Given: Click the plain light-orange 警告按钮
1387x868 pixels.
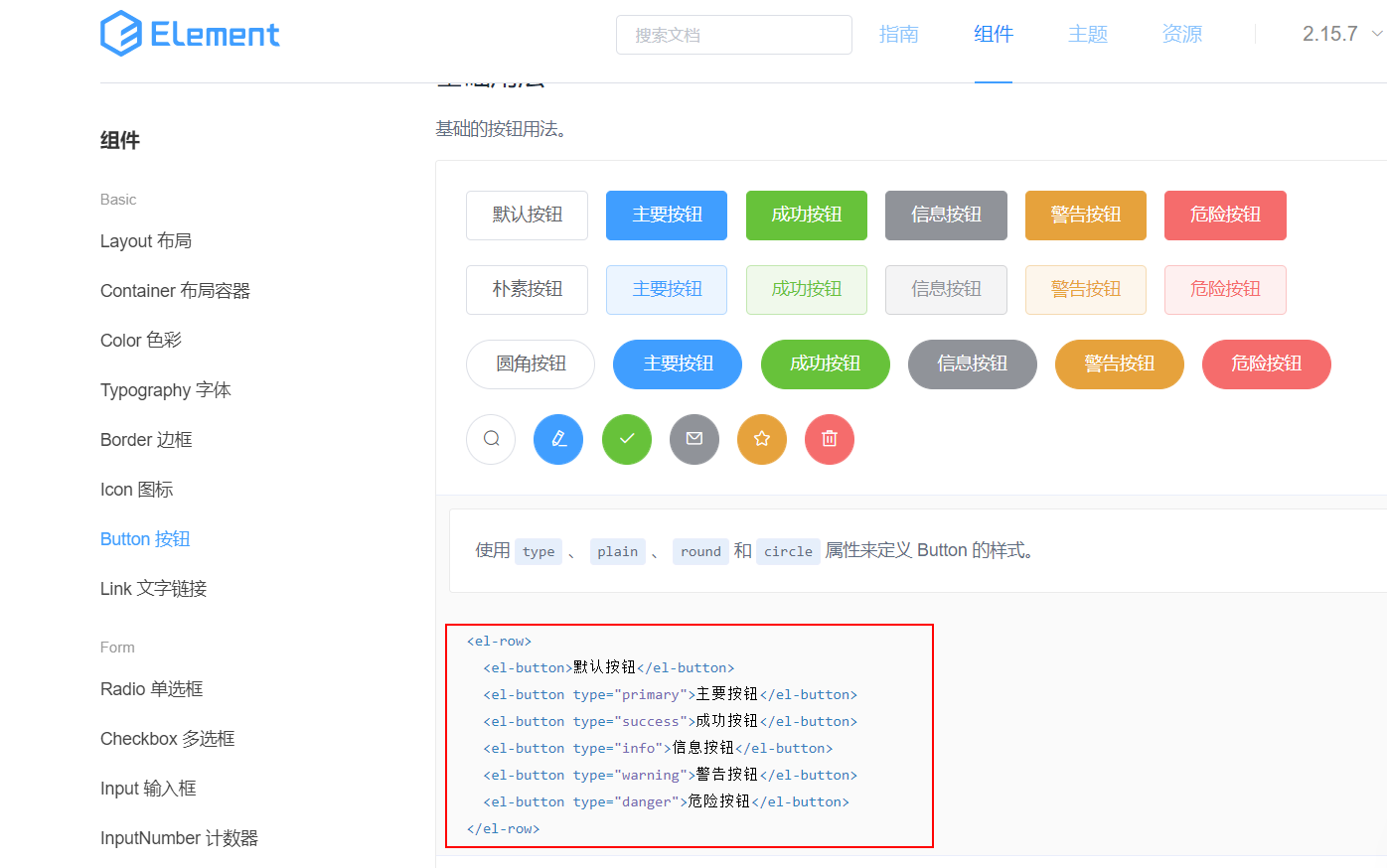Looking at the screenshot, I should click(x=1086, y=290).
